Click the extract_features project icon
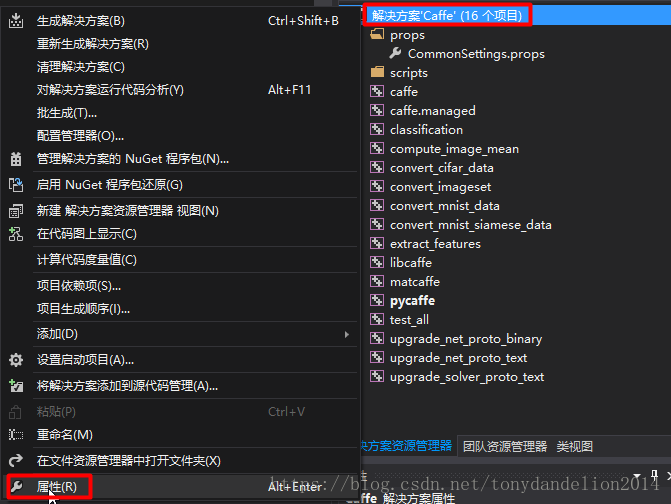This screenshot has width=671, height=504. [x=377, y=243]
